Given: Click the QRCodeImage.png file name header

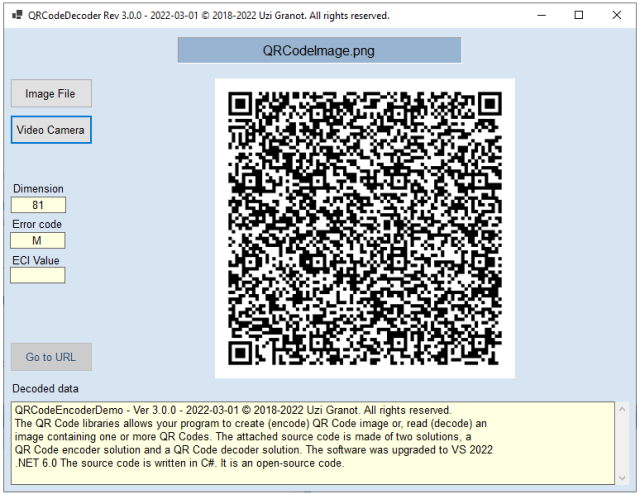Looking at the screenshot, I should click(x=319, y=50).
